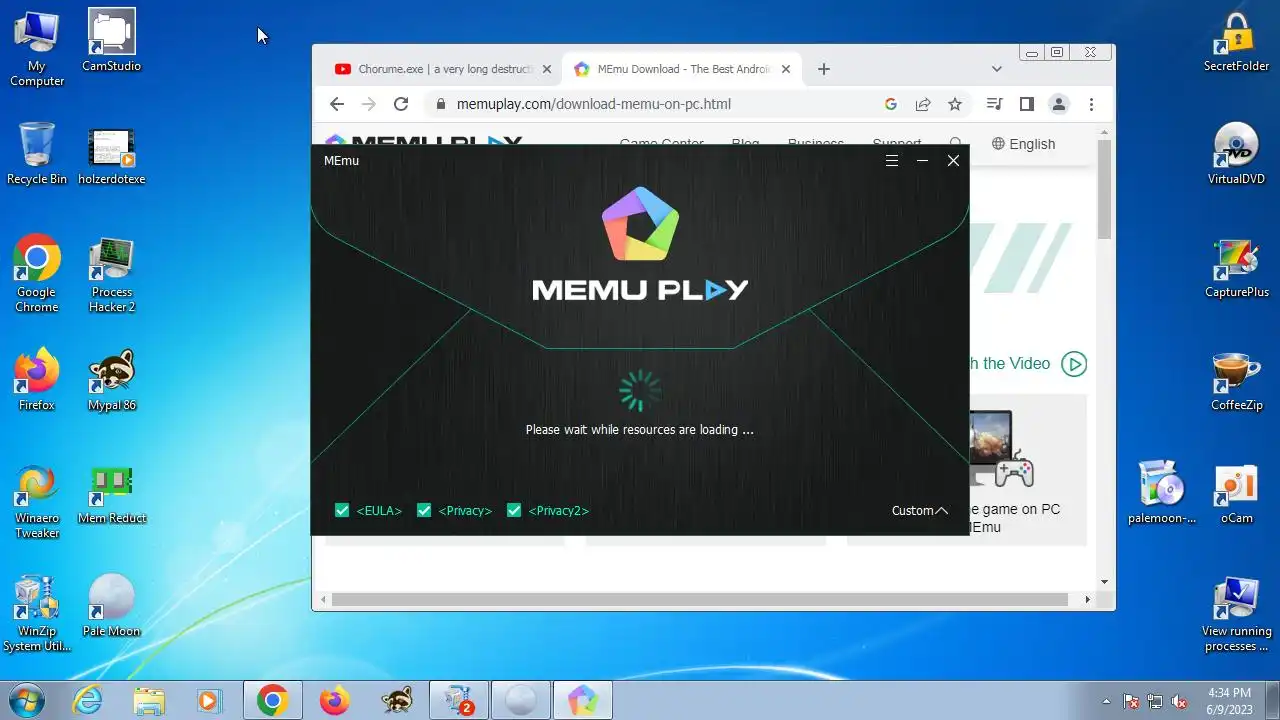
Task: Open the <Privacy> link
Action: point(465,511)
